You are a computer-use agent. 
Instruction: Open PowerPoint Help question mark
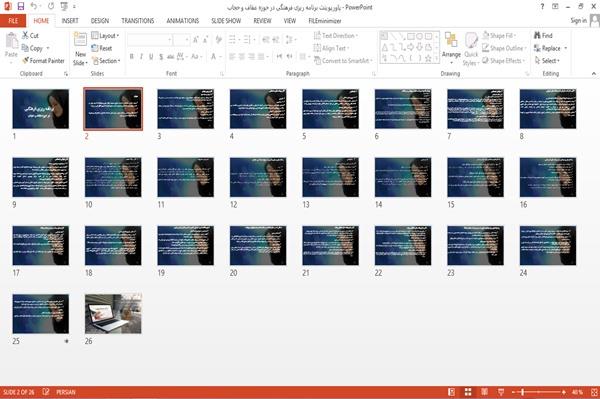click(x=542, y=7)
